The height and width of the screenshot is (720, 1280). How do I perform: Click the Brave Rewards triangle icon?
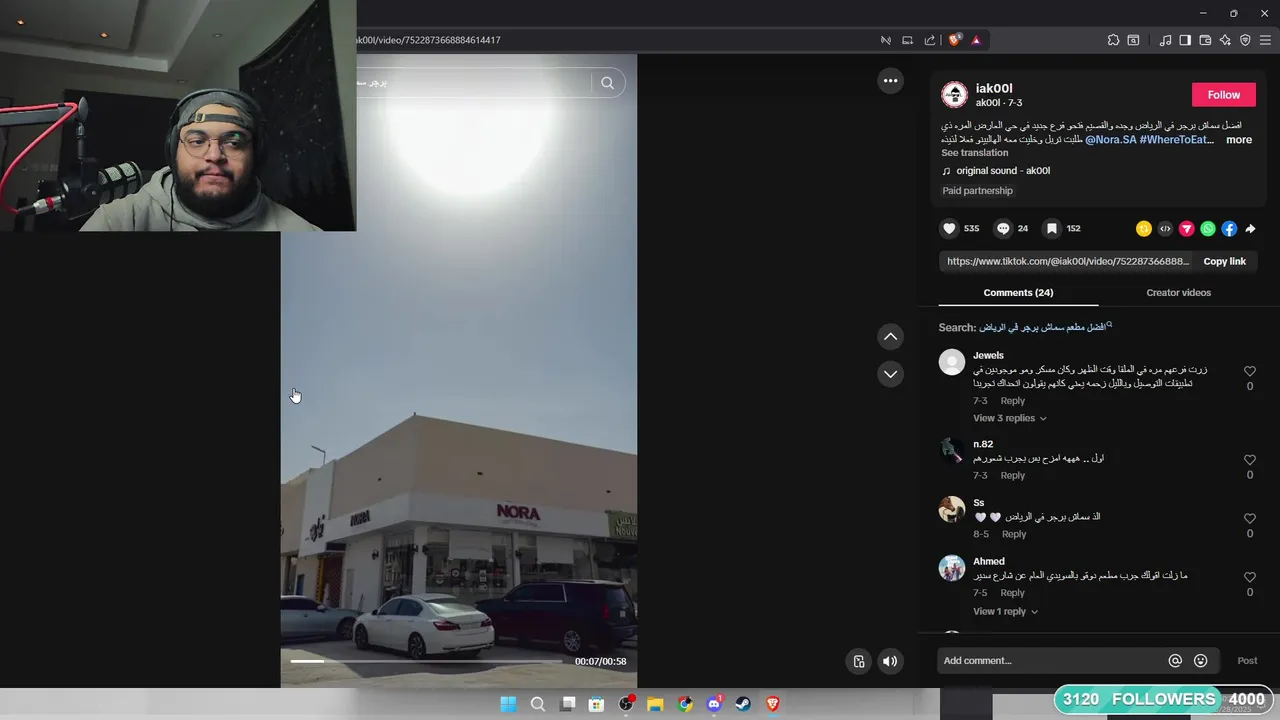pyautogui.click(x=976, y=40)
